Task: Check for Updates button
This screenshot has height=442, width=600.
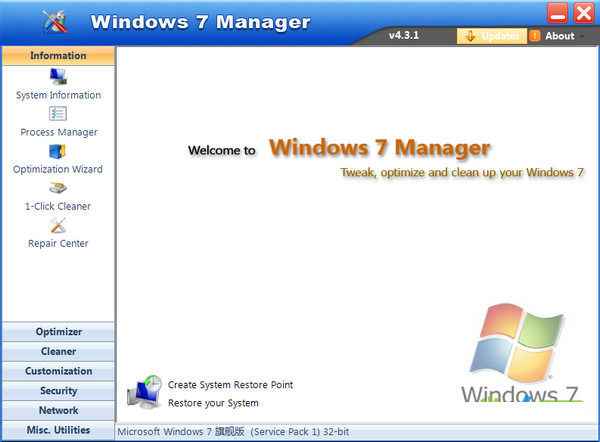Action: point(492,36)
